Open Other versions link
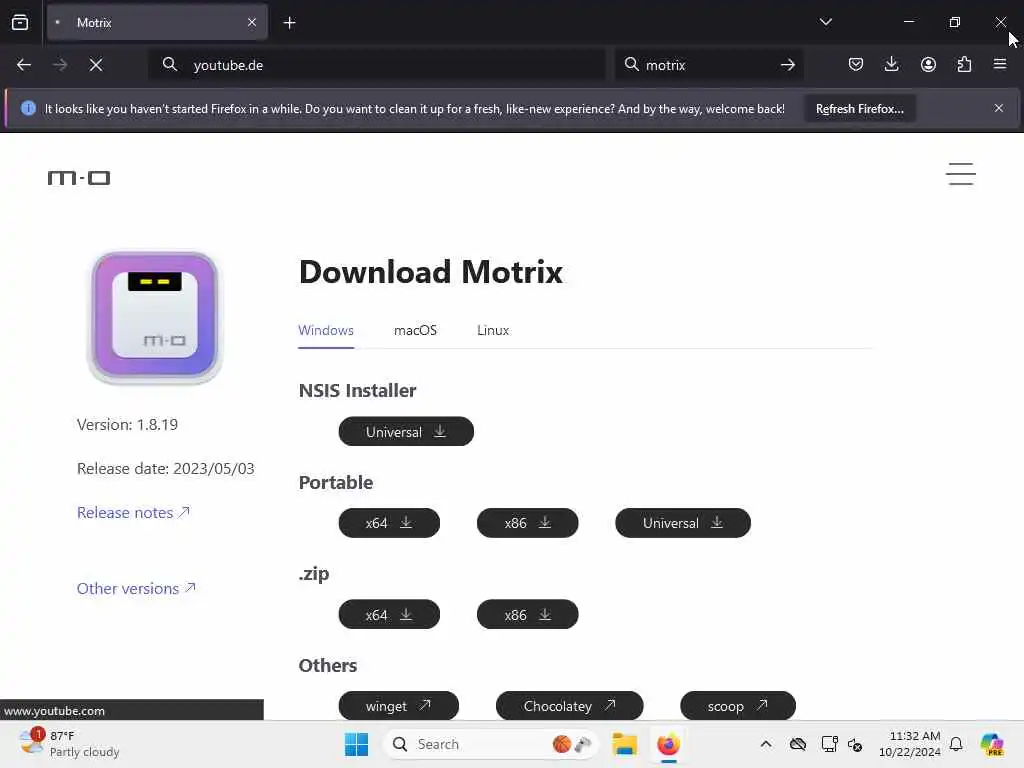The image size is (1024, 768). pos(136,588)
